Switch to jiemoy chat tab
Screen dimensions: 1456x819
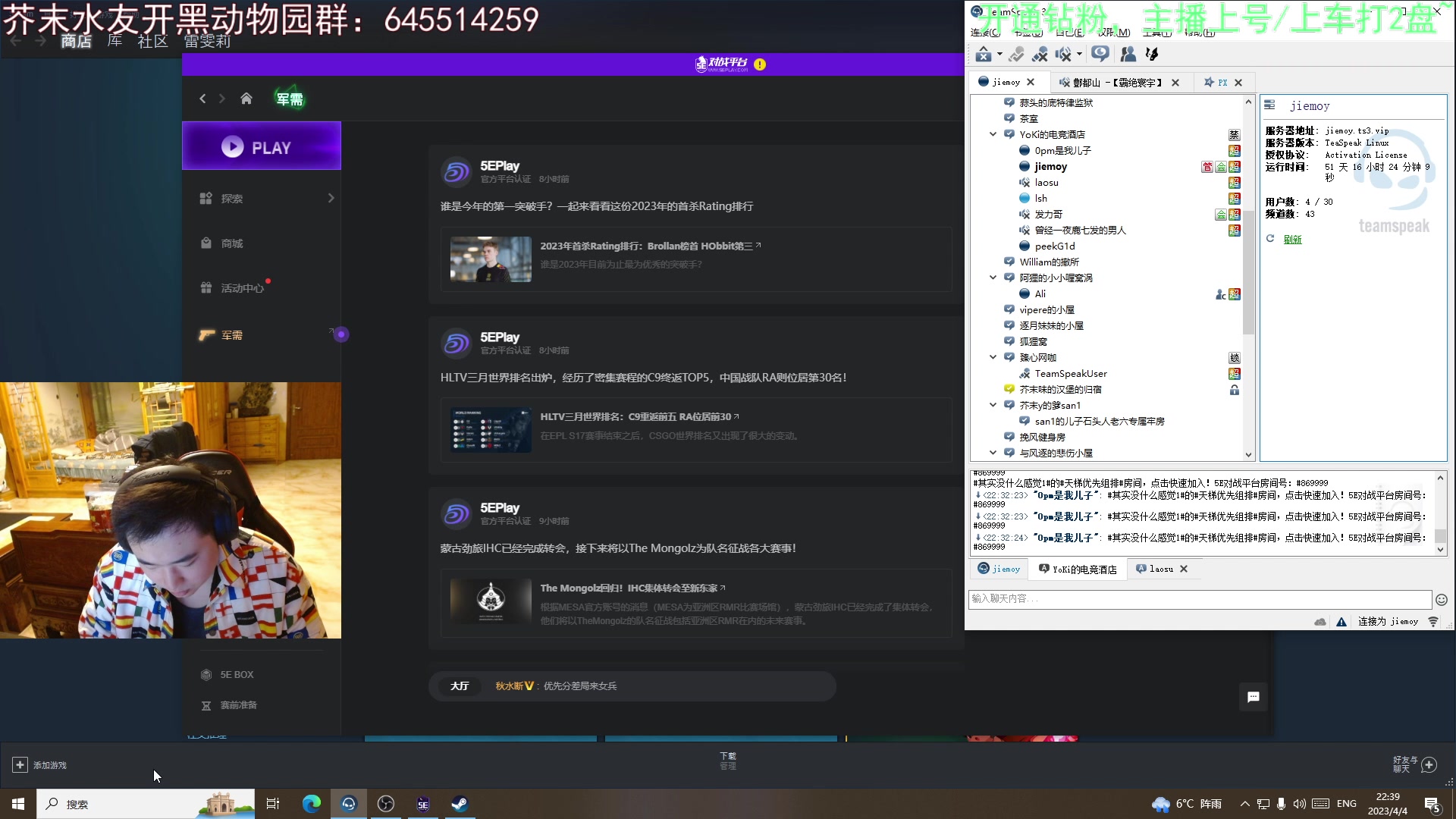point(999,569)
